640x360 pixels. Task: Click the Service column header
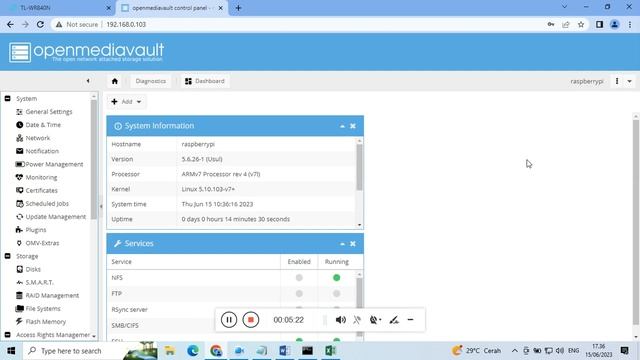tap(193, 262)
